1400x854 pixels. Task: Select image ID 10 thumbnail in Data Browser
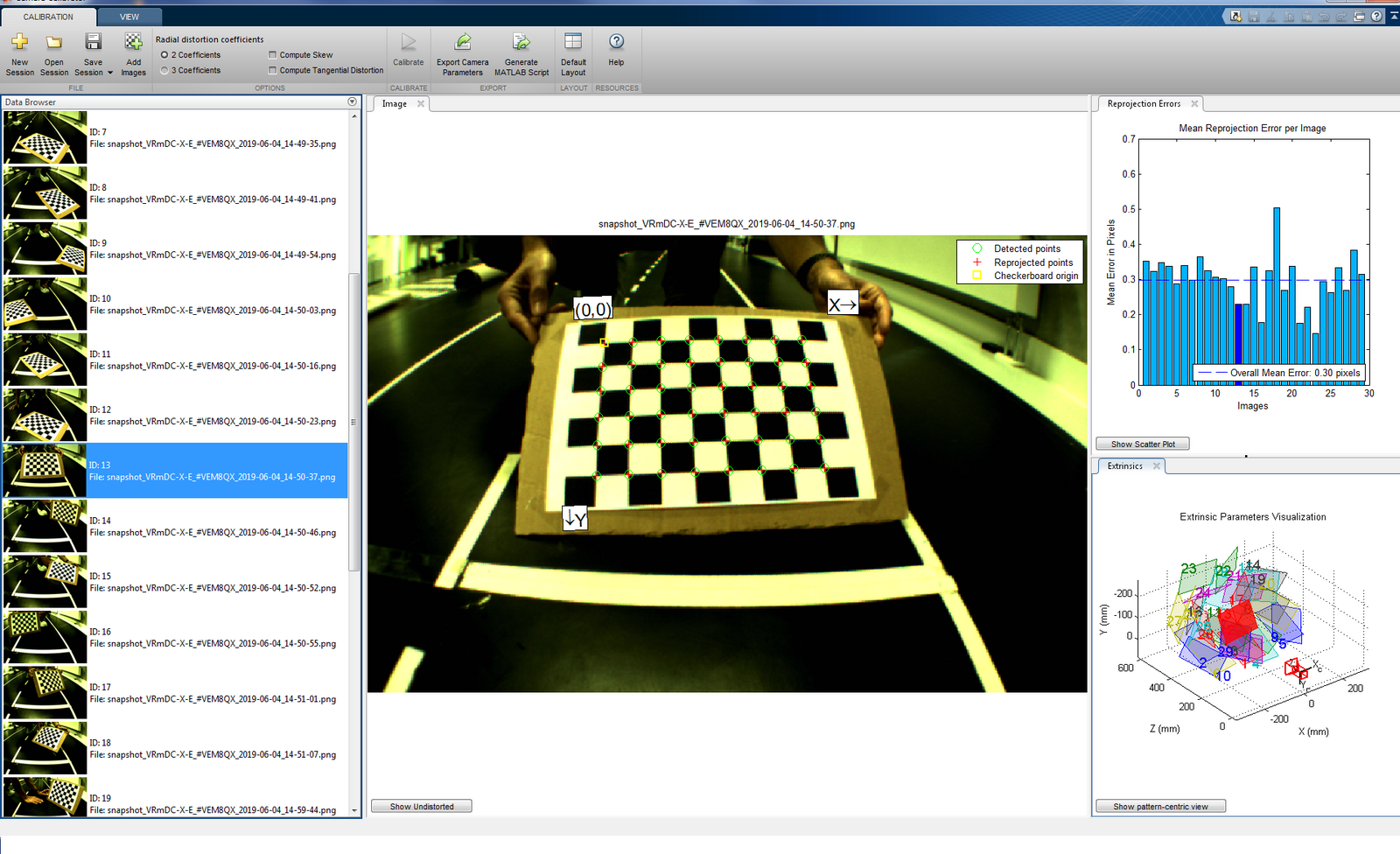click(x=45, y=304)
